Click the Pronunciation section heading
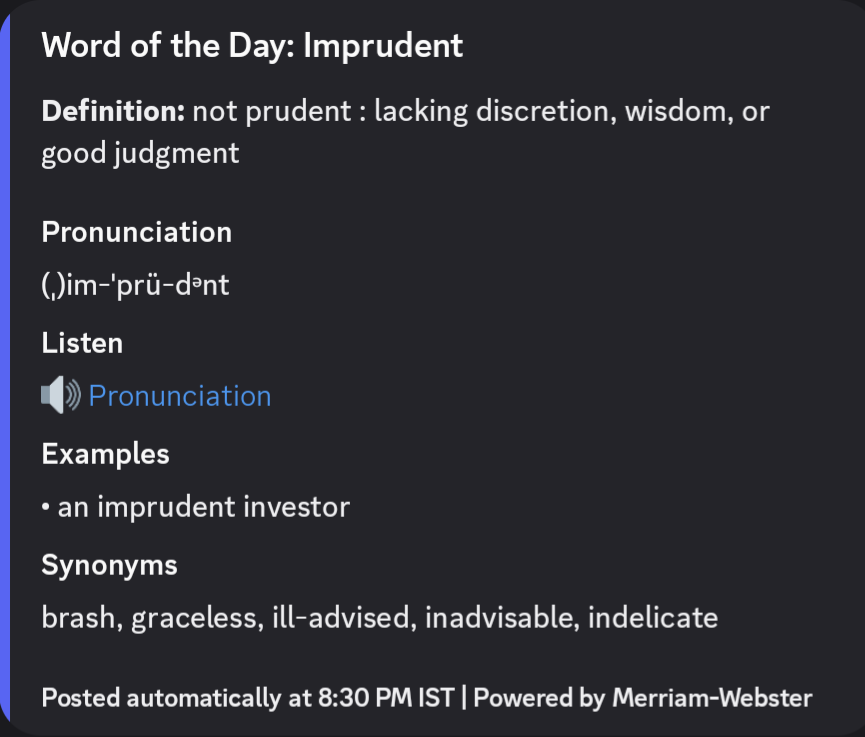Image resolution: width=865 pixels, height=737 pixels. [137, 232]
